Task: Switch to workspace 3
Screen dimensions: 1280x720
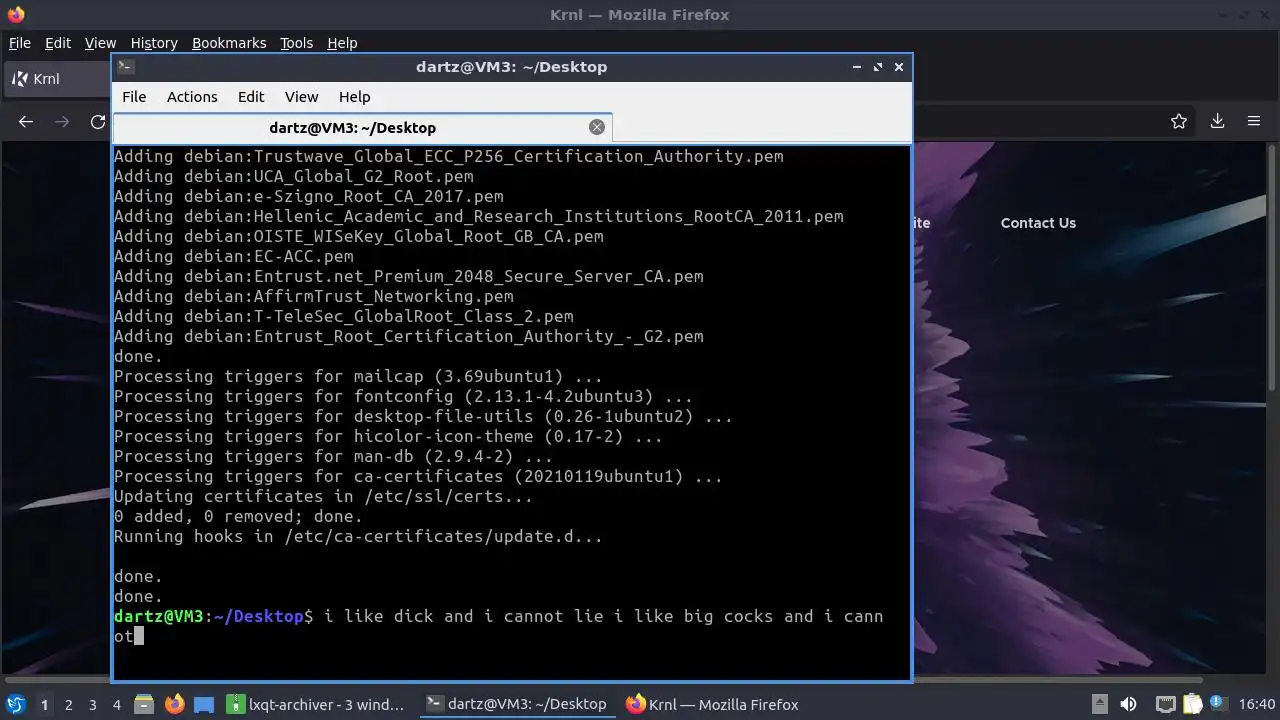Action: (x=92, y=704)
